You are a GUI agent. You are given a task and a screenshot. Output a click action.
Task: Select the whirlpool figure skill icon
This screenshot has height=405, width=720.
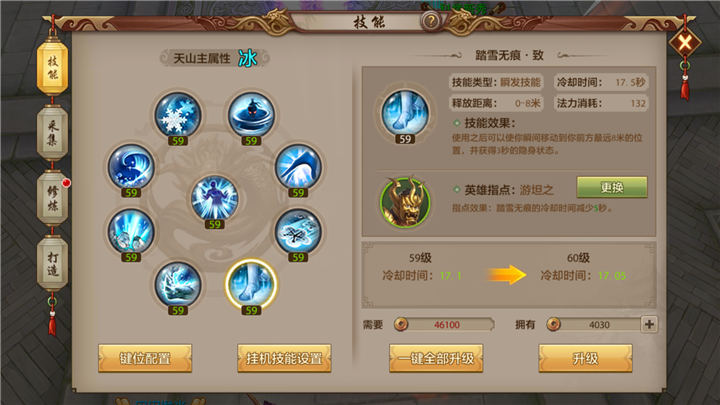click(251, 115)
